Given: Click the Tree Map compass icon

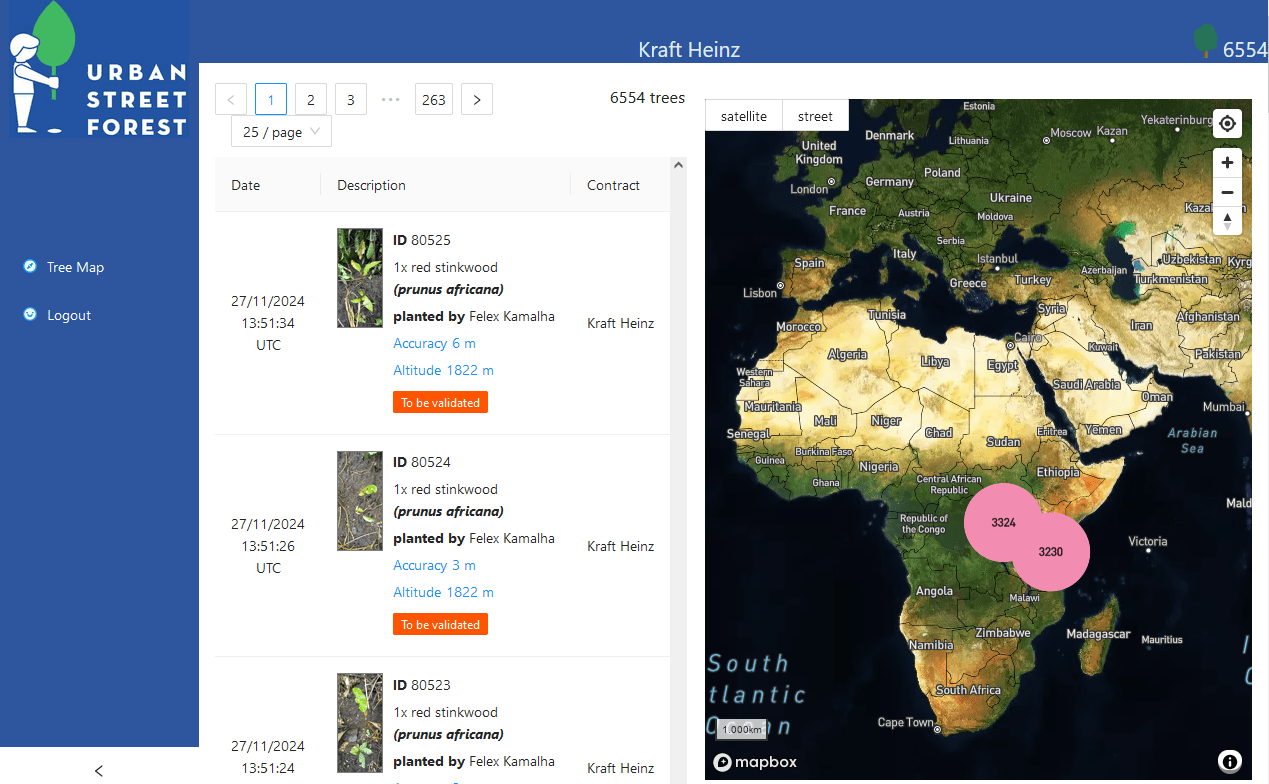Looking at the screenshot, I should click(x=30, y=266).
